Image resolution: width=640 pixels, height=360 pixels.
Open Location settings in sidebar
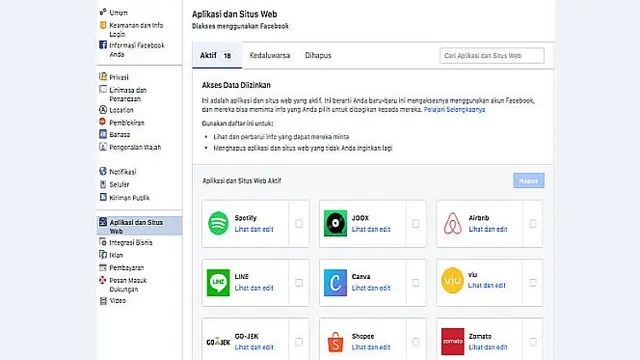click(121, 110)
